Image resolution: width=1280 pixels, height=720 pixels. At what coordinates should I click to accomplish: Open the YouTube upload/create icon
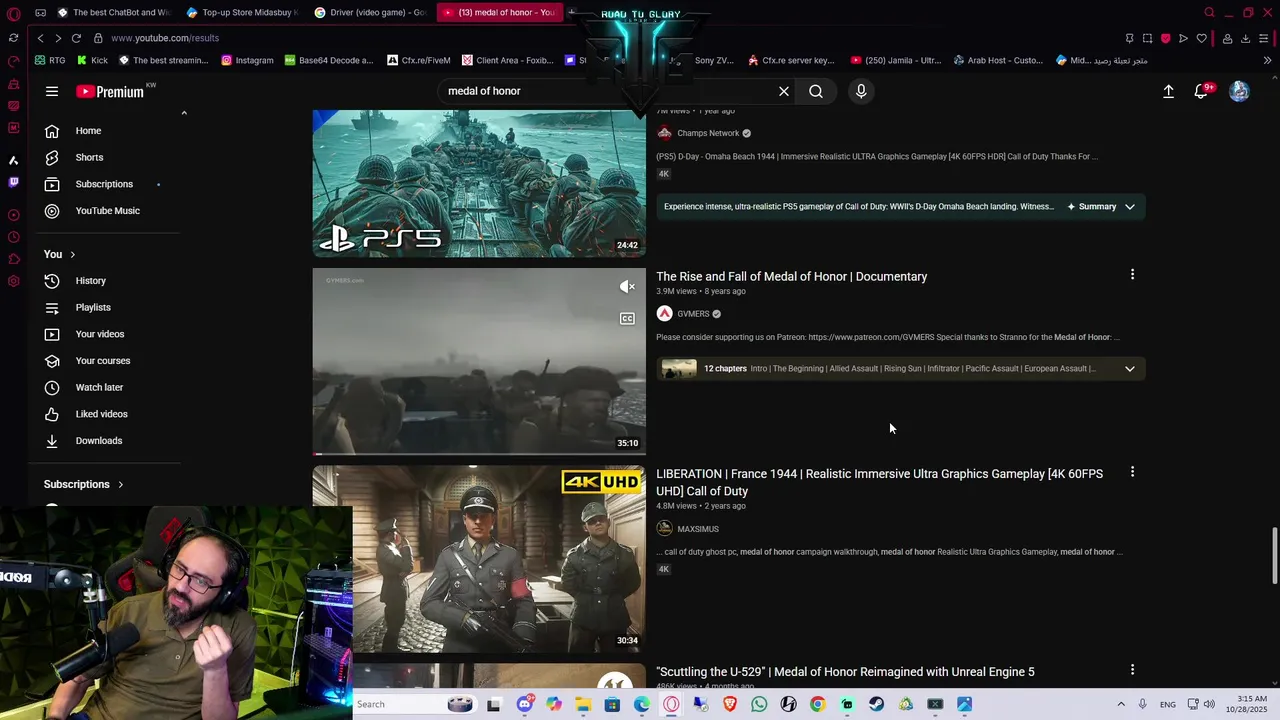[1168, 91]
